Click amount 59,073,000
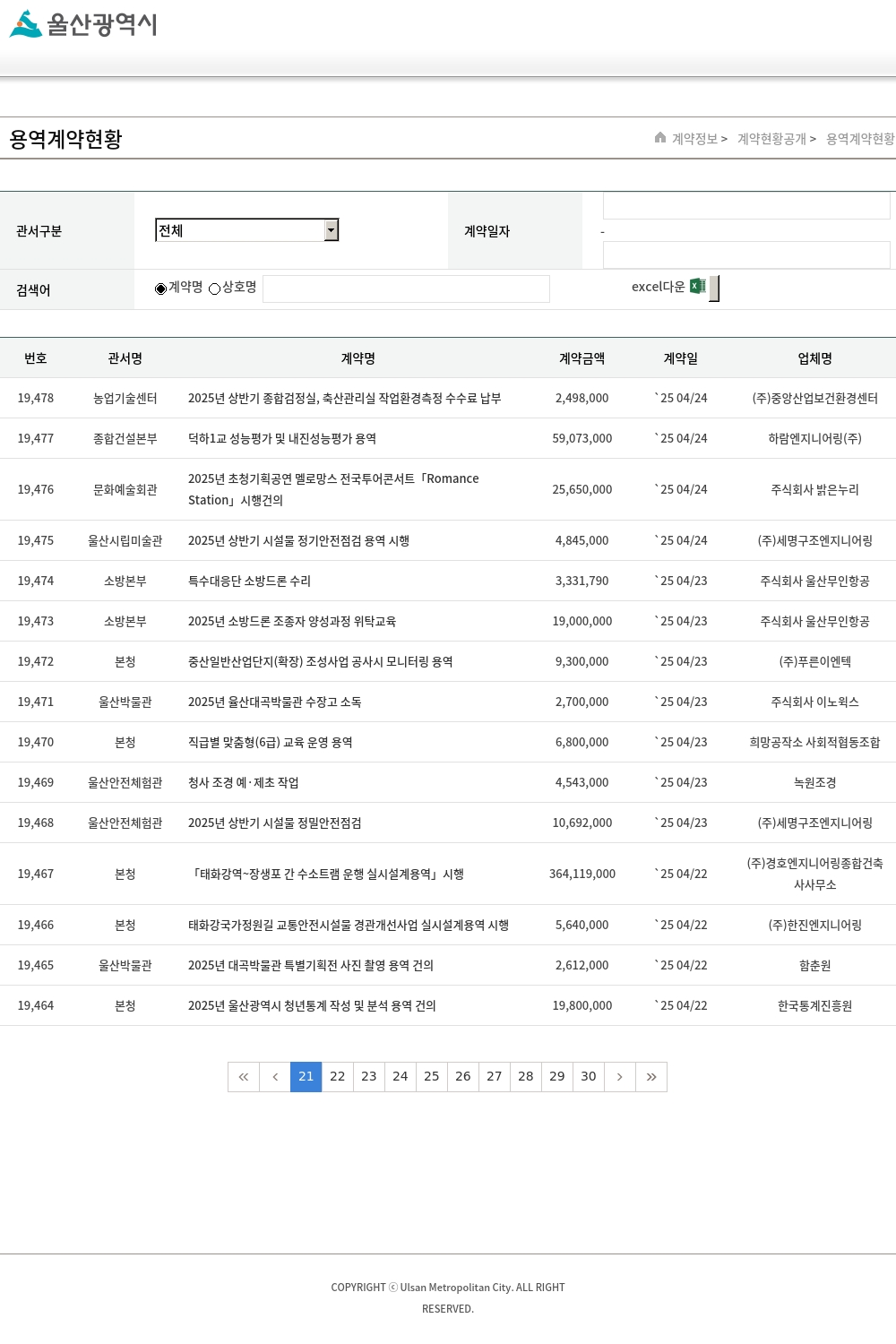This screenshot has height=1344, width=896. (582, 439)
